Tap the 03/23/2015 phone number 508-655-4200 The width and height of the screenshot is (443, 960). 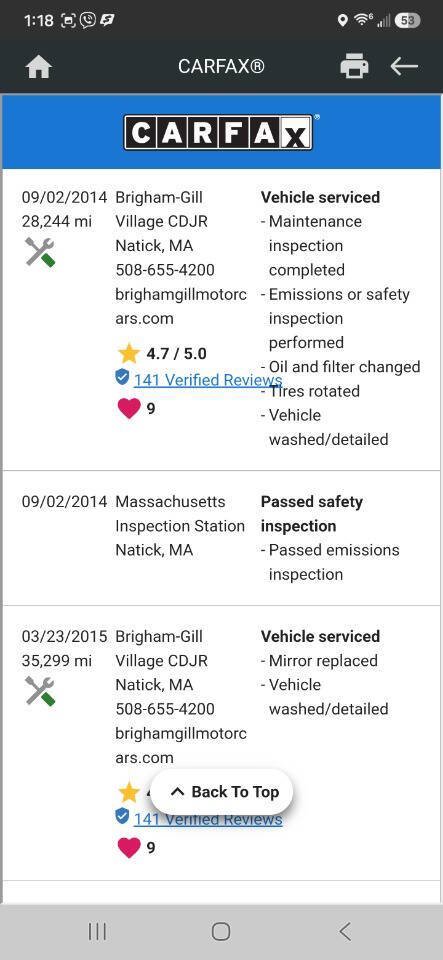(165, 709)
